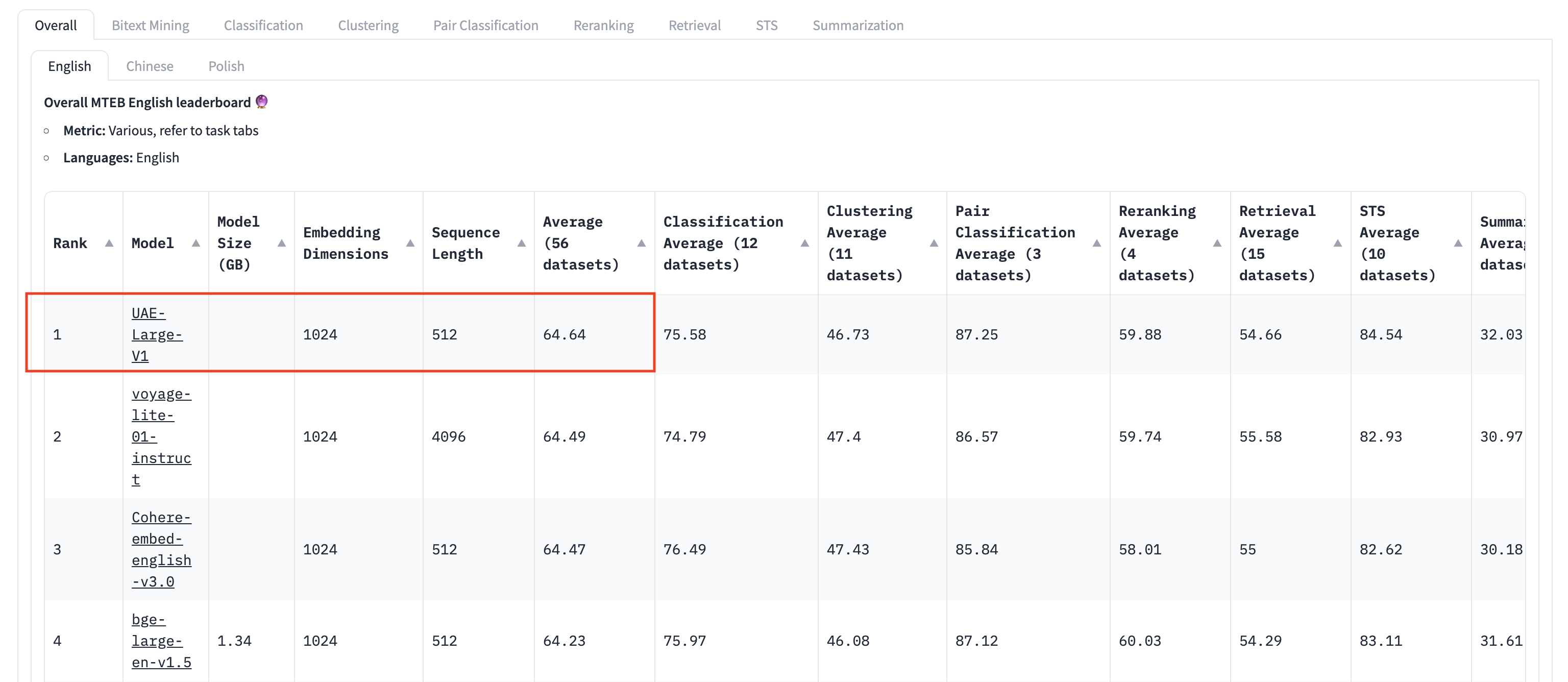The image size is (1568, 682).
Task: Open the Retrieval tab
Action: click(695, 26)
